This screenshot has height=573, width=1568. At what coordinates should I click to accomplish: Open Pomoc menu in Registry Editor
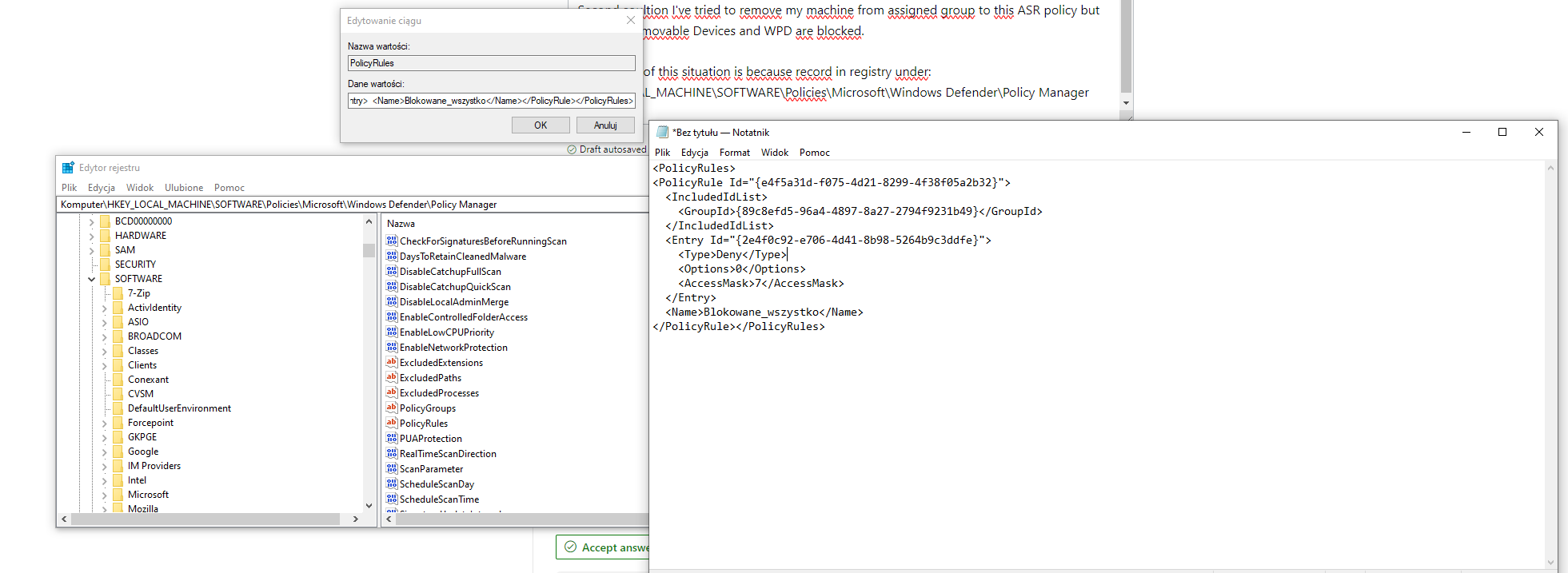[229, 188]
